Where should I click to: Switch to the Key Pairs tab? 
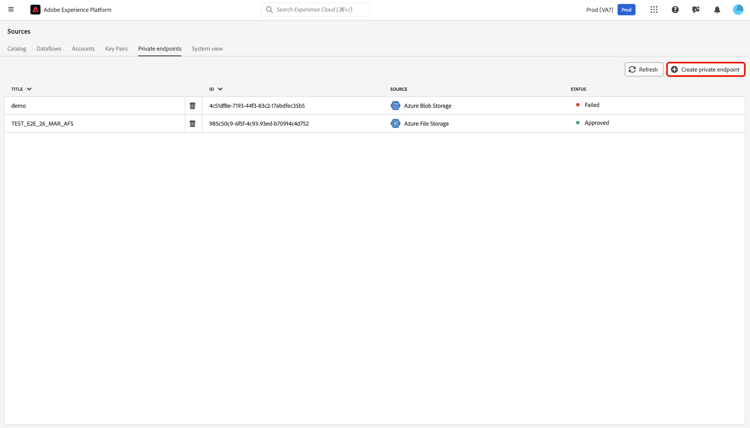(116, 49)
